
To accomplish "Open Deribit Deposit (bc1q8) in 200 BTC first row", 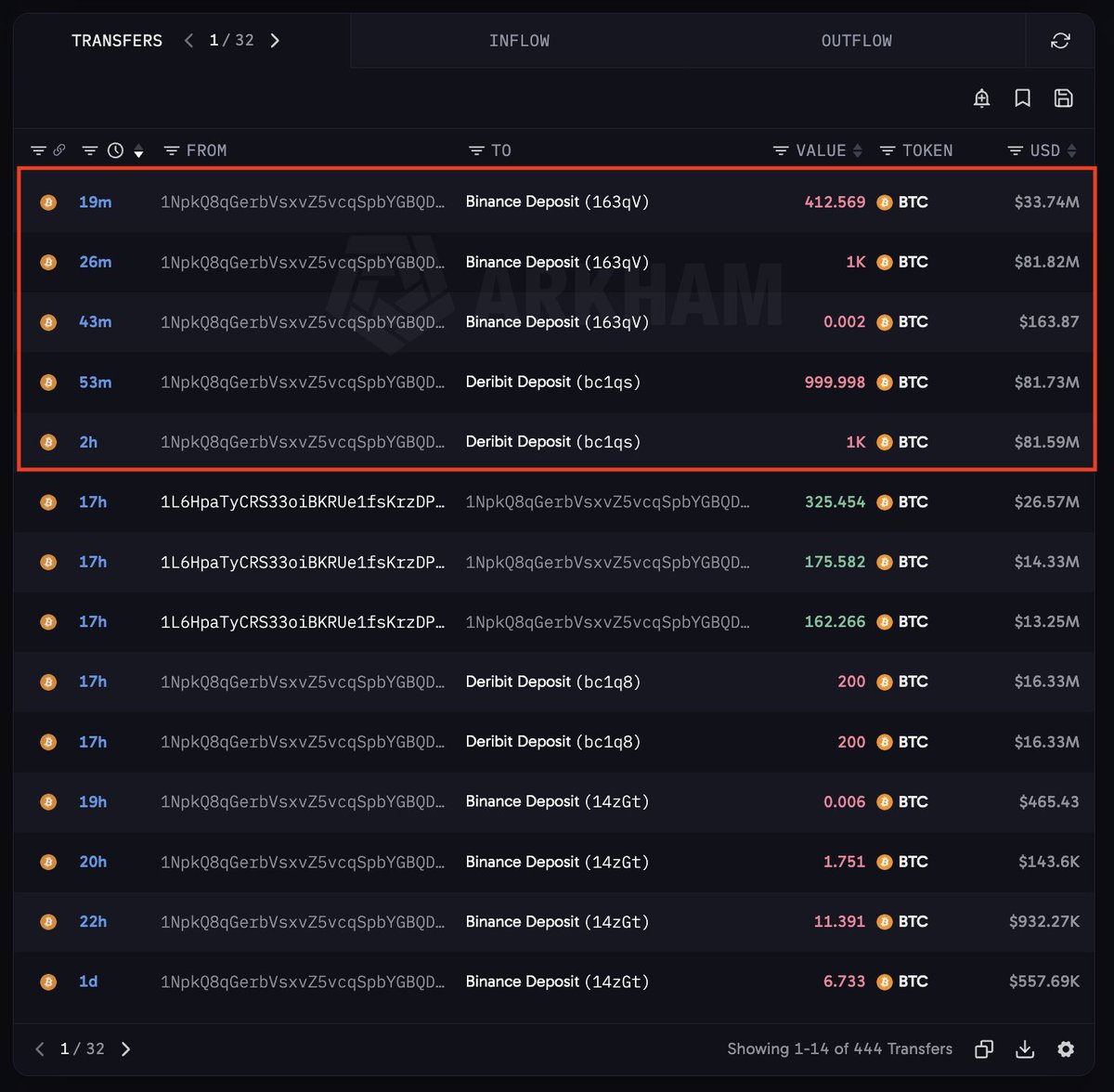I will point(553,682).
